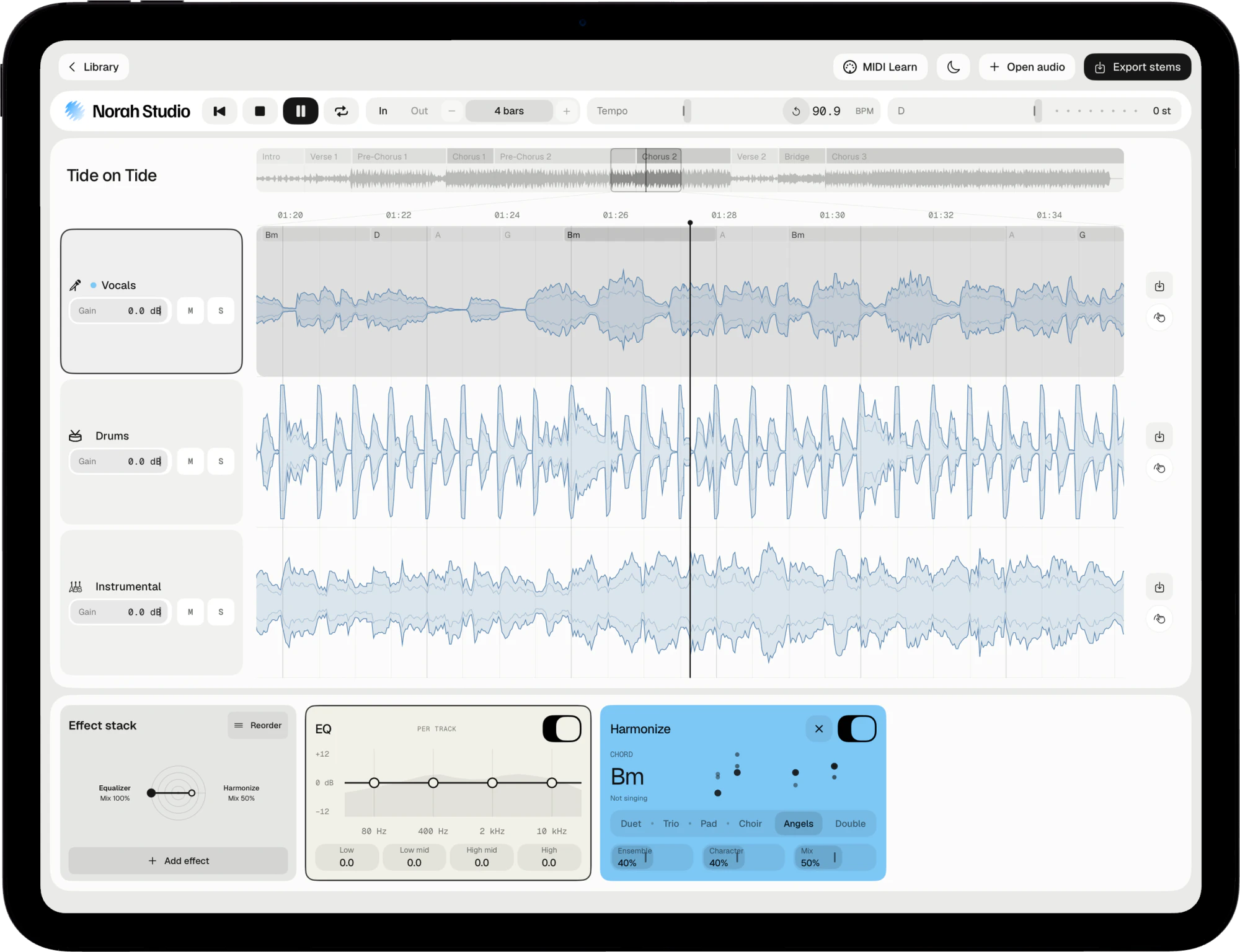Click the Vocals Gain input field
Viewport: 1240px width, 952px height.
120,311
